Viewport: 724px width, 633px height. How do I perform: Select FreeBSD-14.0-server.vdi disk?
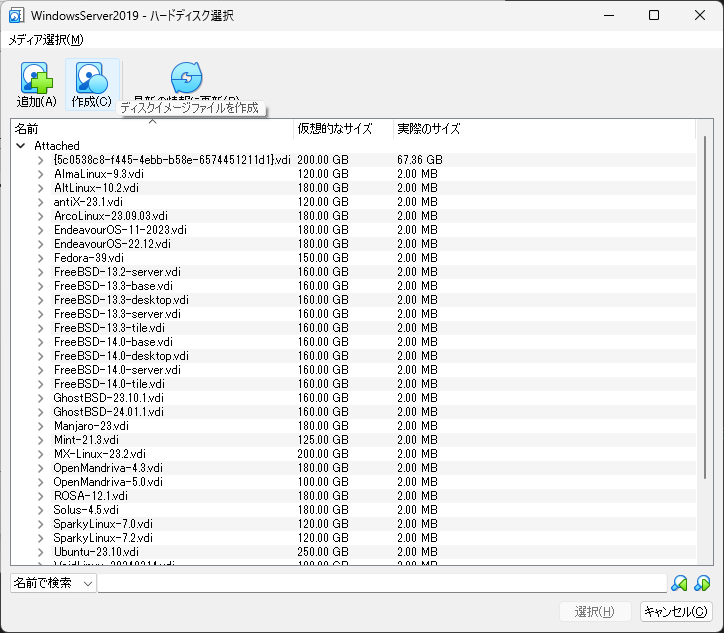[x=117, y=370]
